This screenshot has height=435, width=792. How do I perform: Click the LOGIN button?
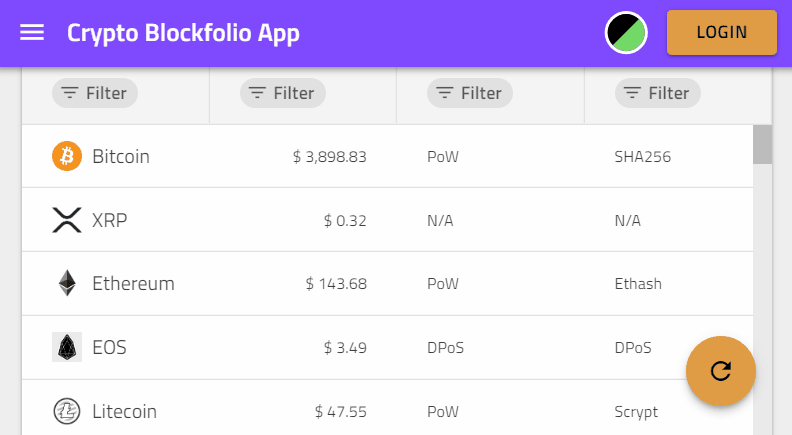coord(722,32)
